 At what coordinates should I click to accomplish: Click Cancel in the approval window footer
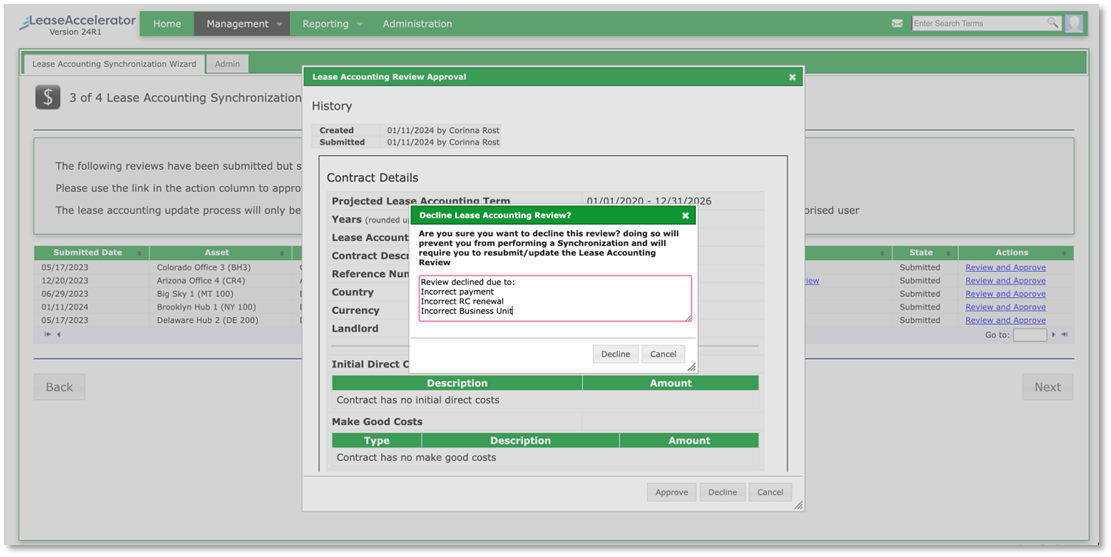tap(770, 493)
